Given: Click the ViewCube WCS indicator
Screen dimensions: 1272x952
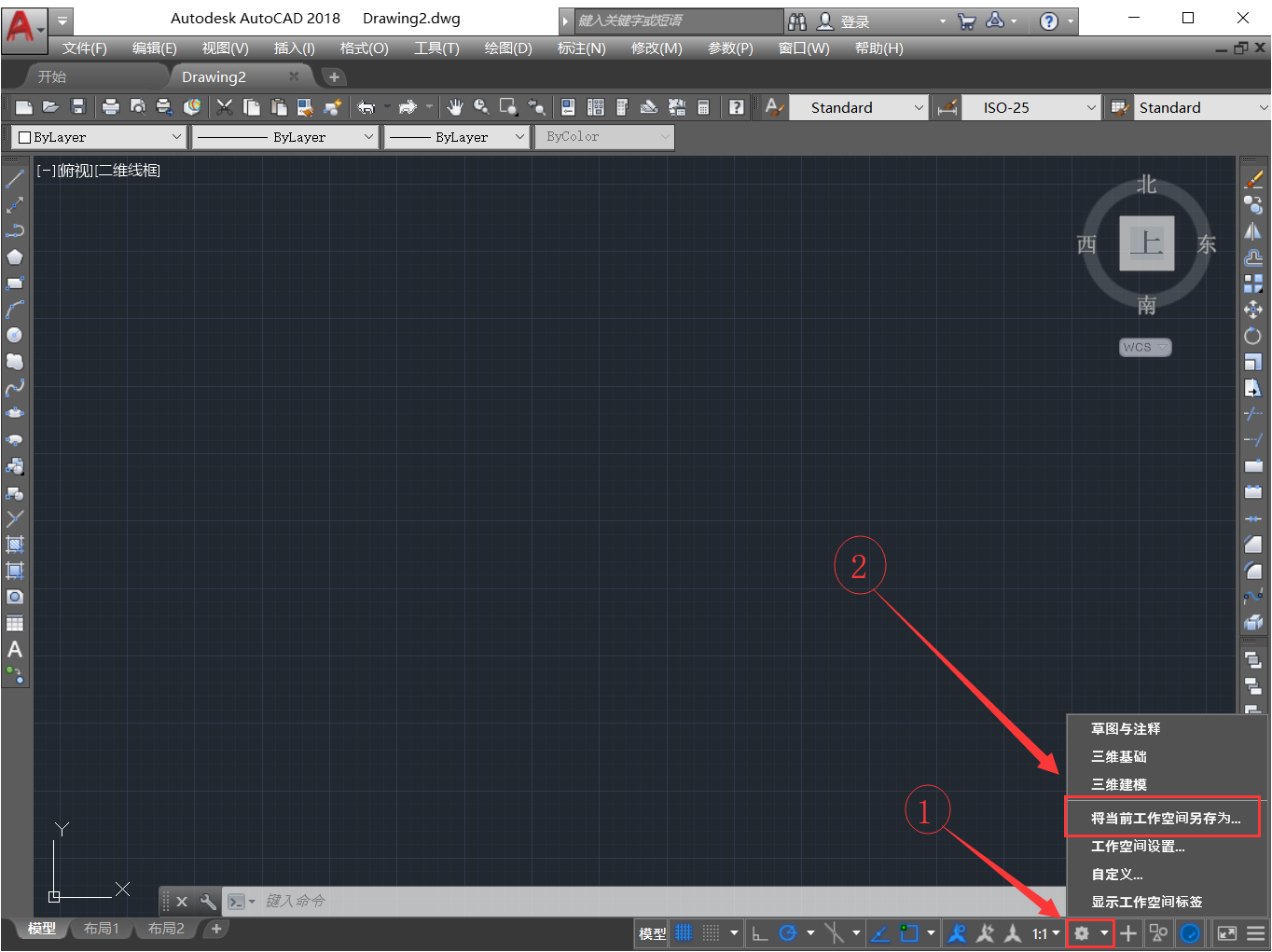Looking at the screenshot, I should [1144, 346].
